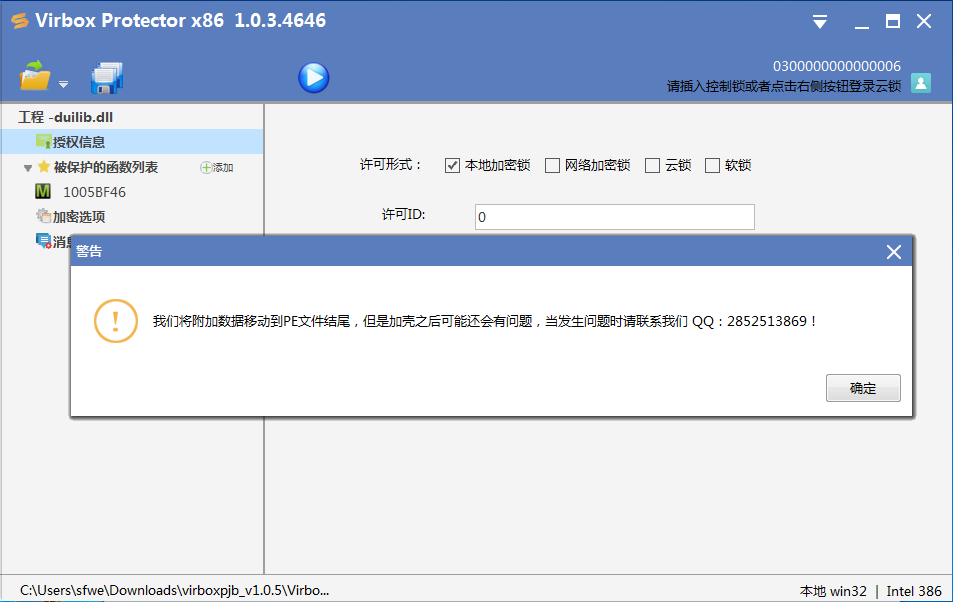Select function entry 1005BF46
This screenshot has height=602, width=953.
94,192
